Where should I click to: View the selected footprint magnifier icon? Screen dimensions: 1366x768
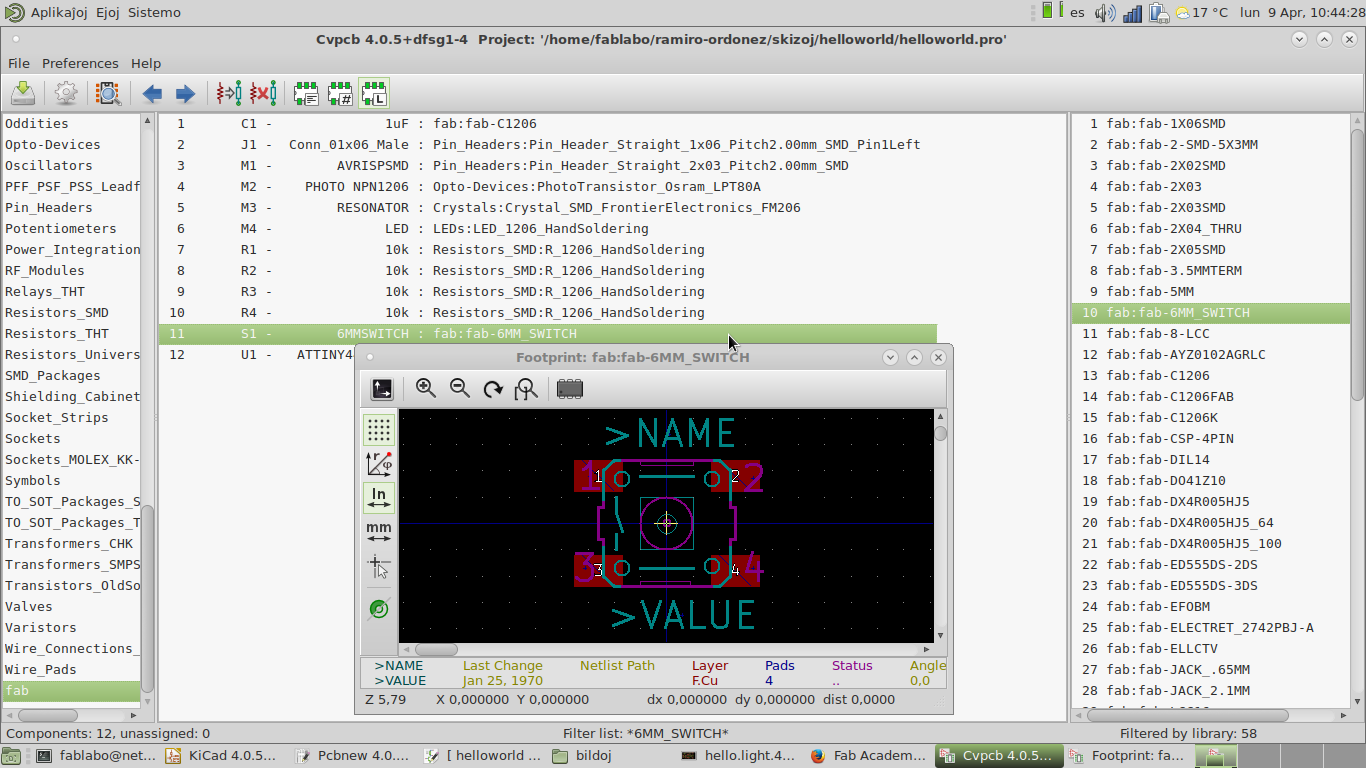tap(108, 93)
